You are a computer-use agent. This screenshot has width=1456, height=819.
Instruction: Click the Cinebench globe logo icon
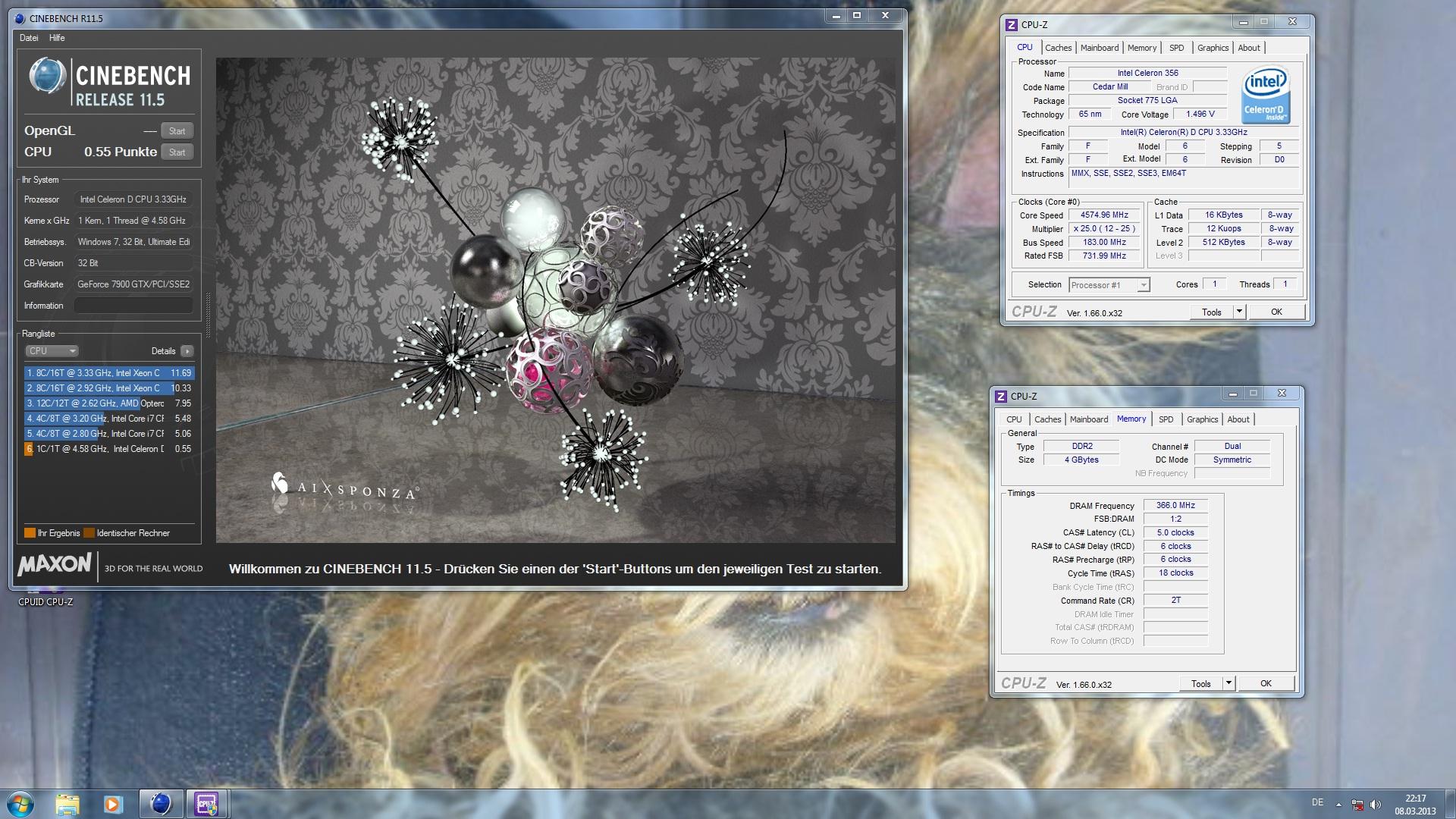[47, 77]
